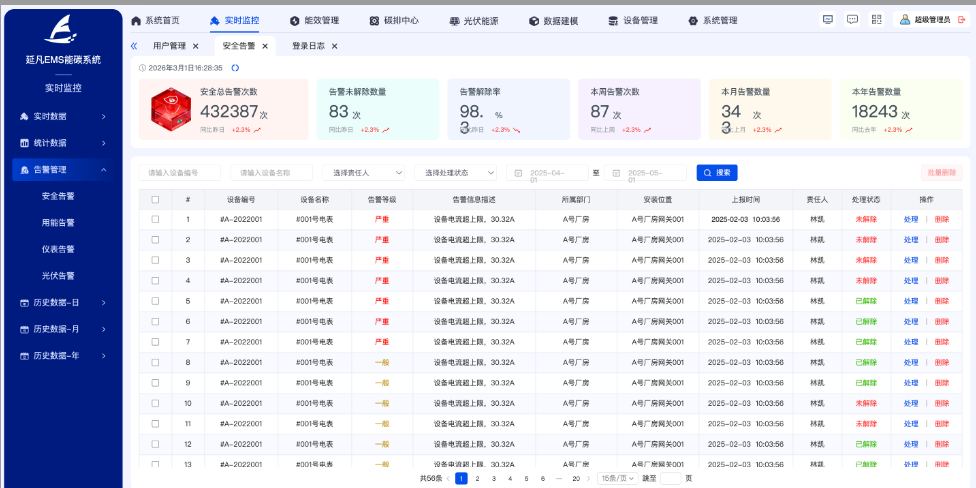Click the monitor screen icon in header
Image resolution: width=976 pixels, height=488 pixels.
coord(827,19)
